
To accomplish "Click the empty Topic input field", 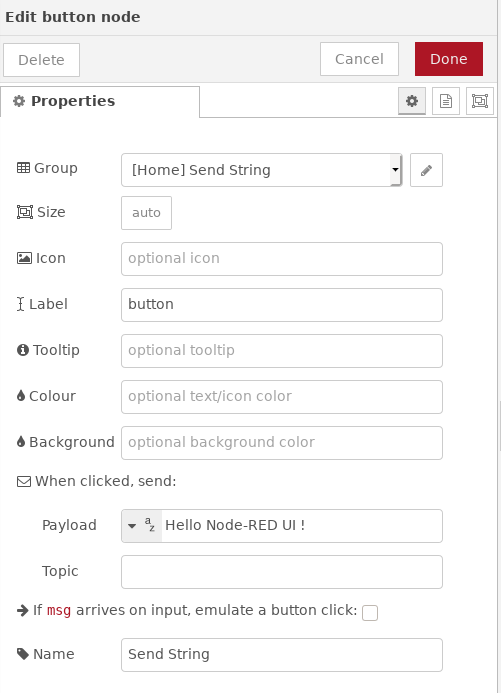I will click(x=282, y=572).
